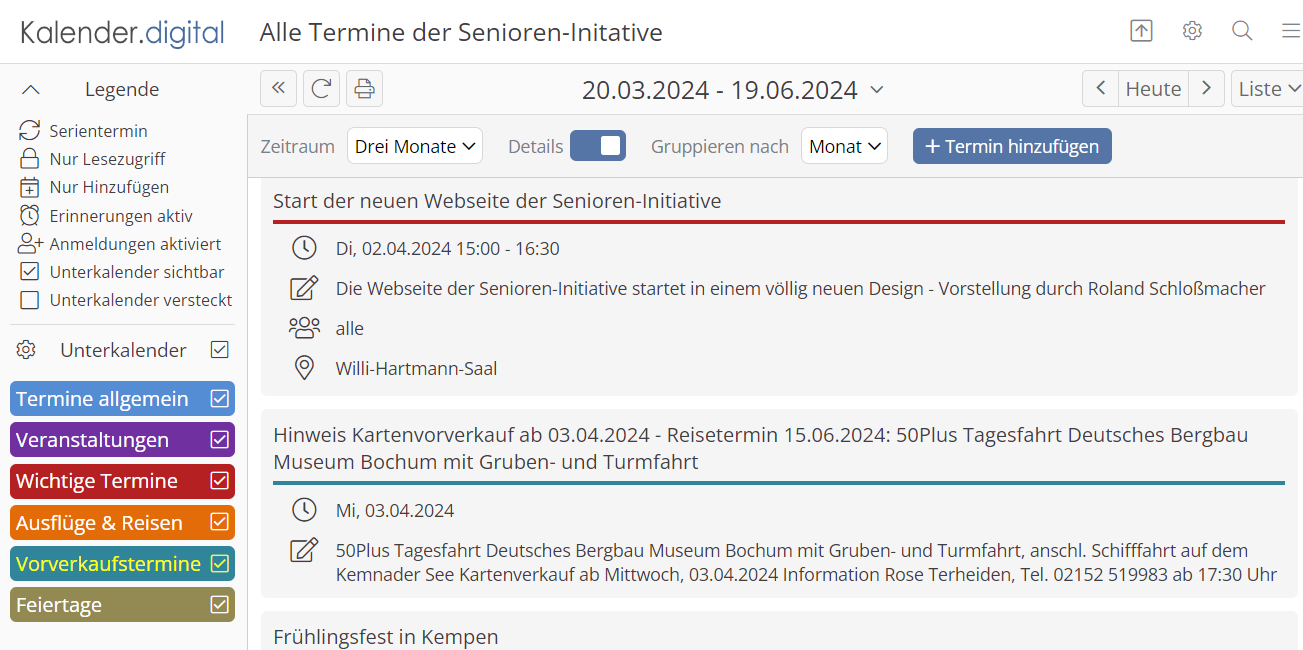Click the search magnifier icon
The image size is (1303, 650).
pyautogui.click(x=1242, y=31)
